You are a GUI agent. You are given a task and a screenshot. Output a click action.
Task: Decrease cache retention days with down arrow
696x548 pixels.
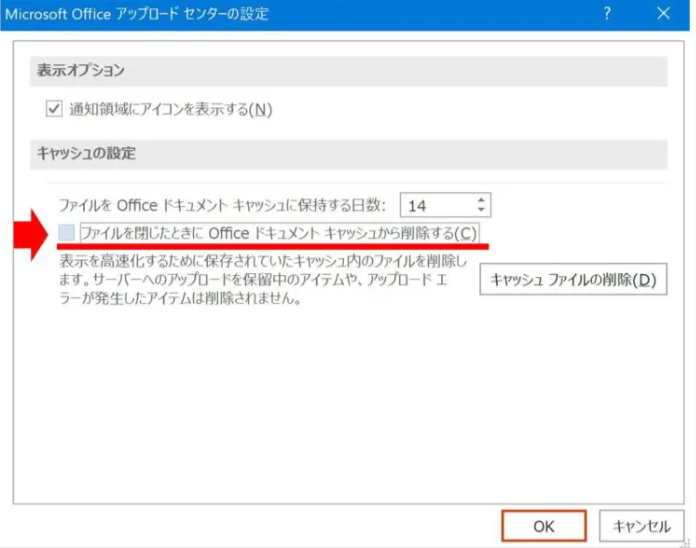[481, 209]
